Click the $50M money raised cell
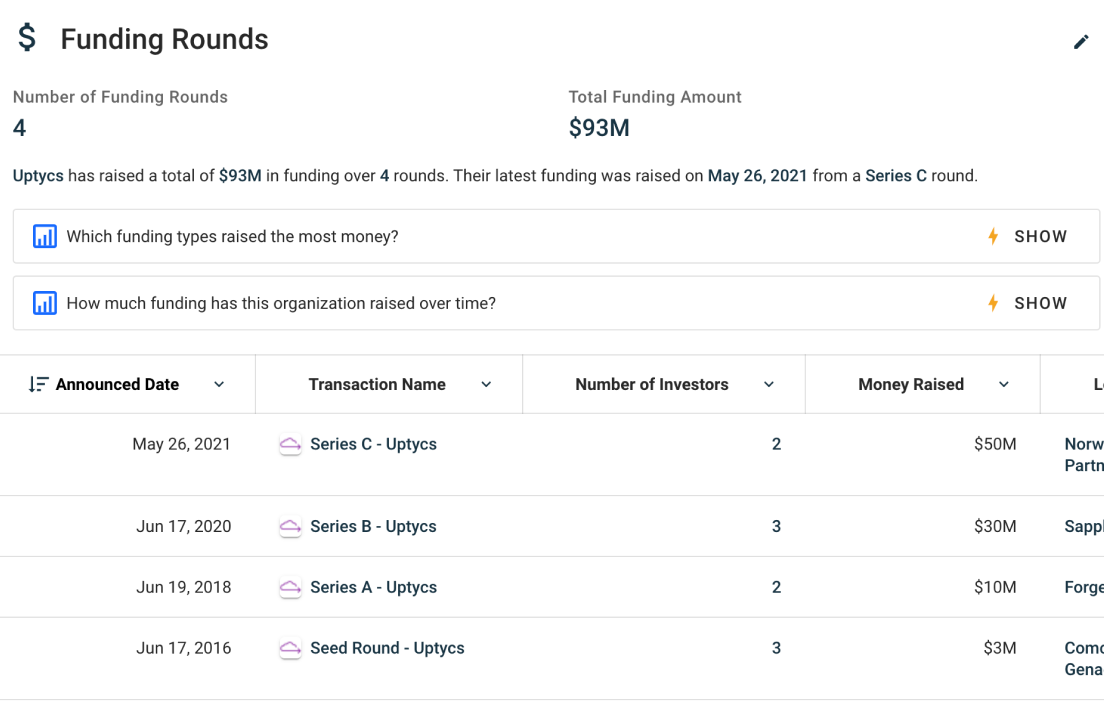Viewport: 1104px width, 720px height. point(995,444)
